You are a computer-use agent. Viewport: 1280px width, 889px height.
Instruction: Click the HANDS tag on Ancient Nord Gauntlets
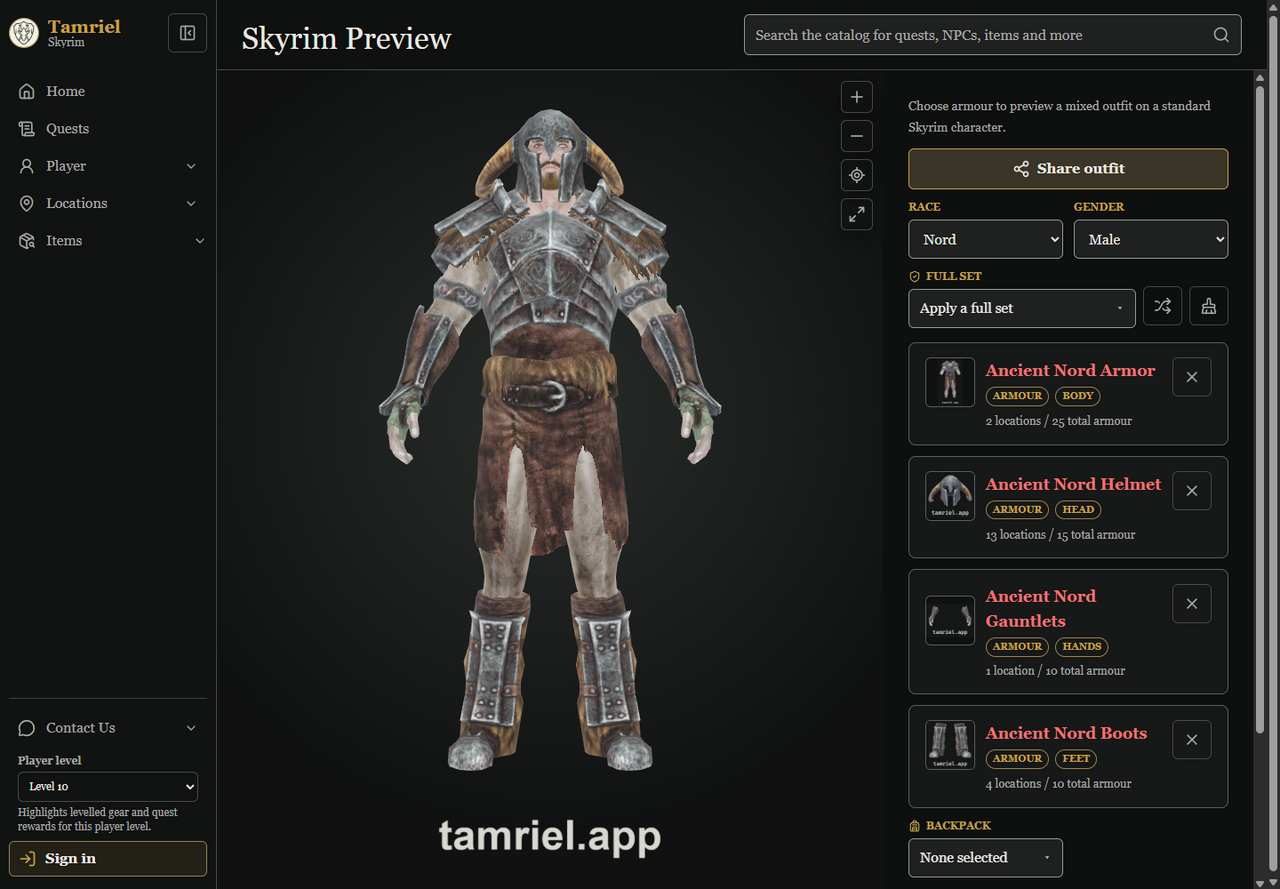[x=1082, y=646]
